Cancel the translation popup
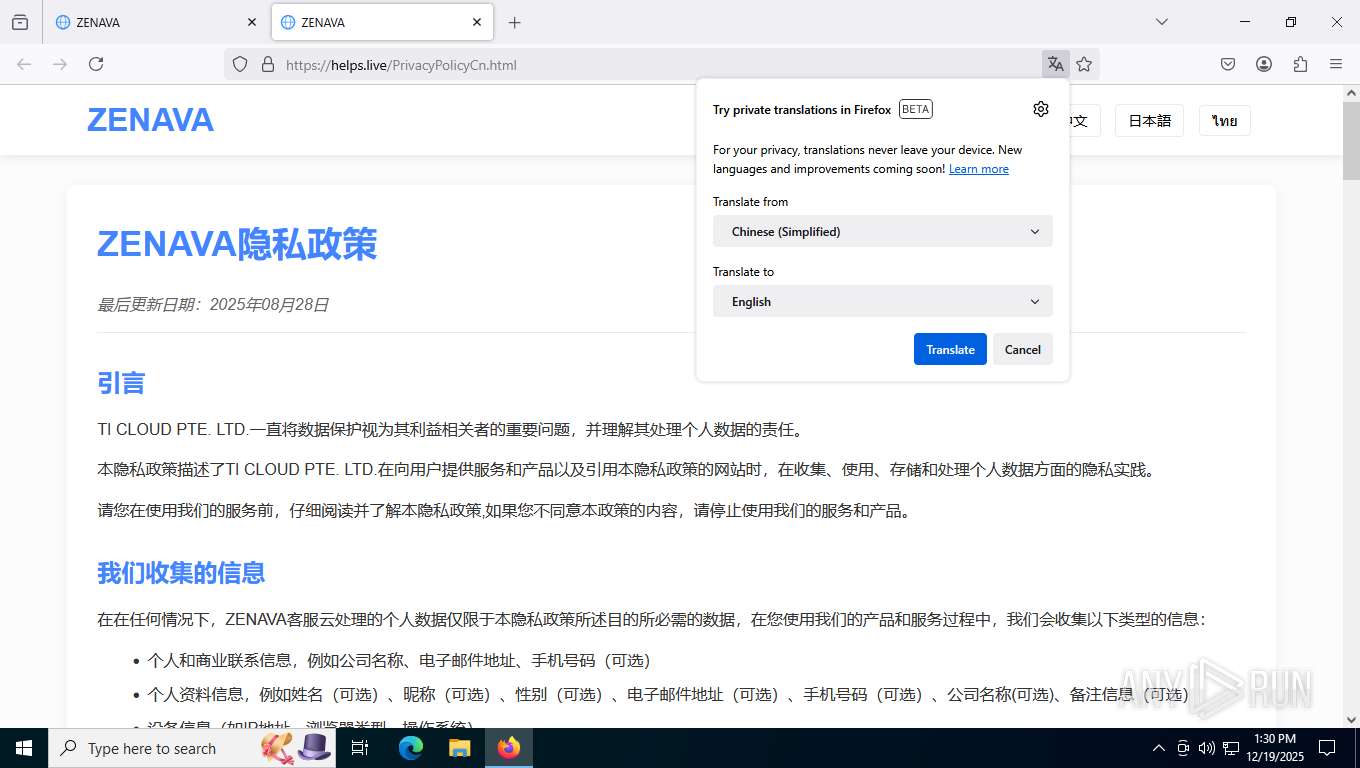1360x768 pixels. 1022,349
